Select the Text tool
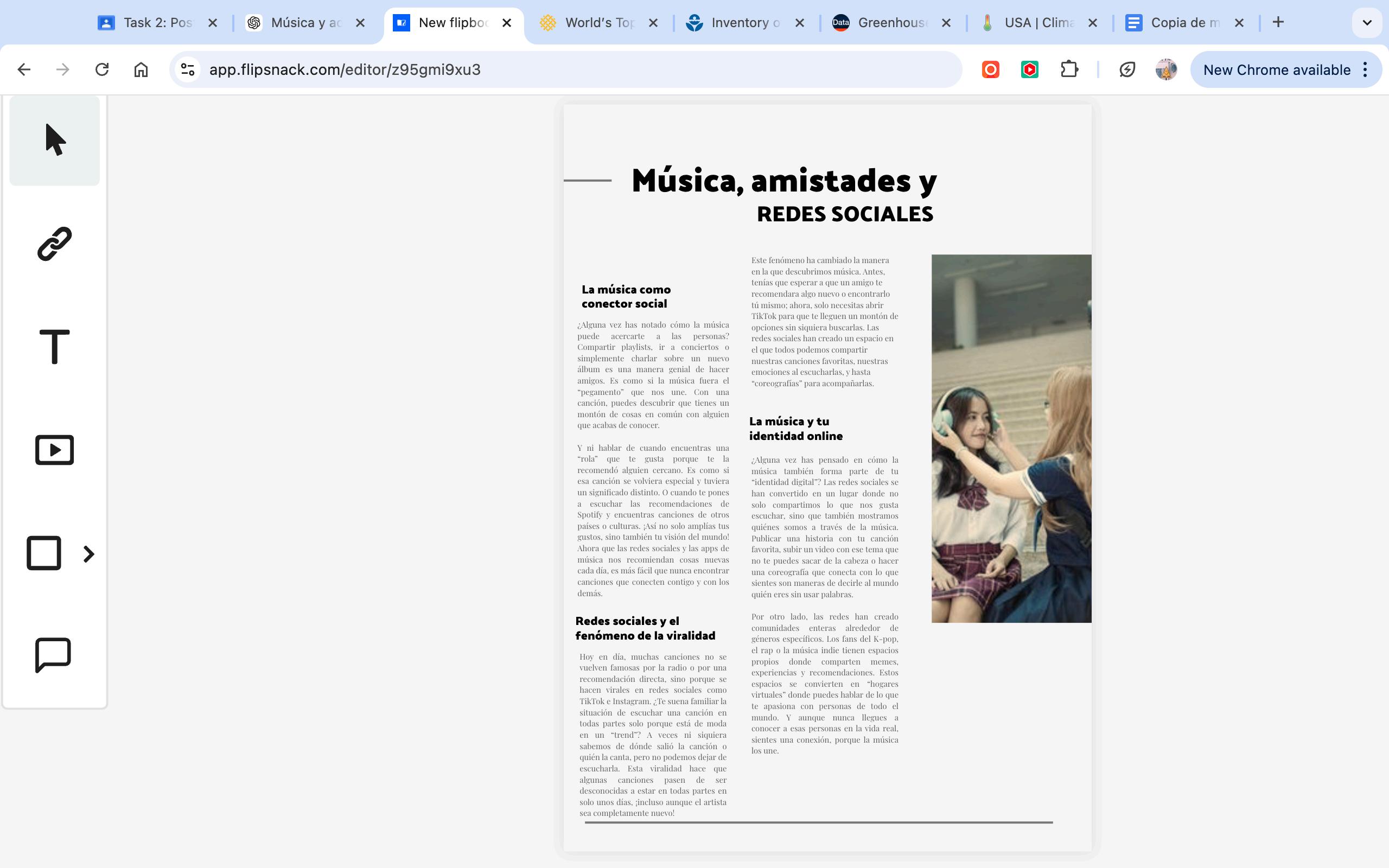This screenshot has height=868, width=1389. pos(54,346)
